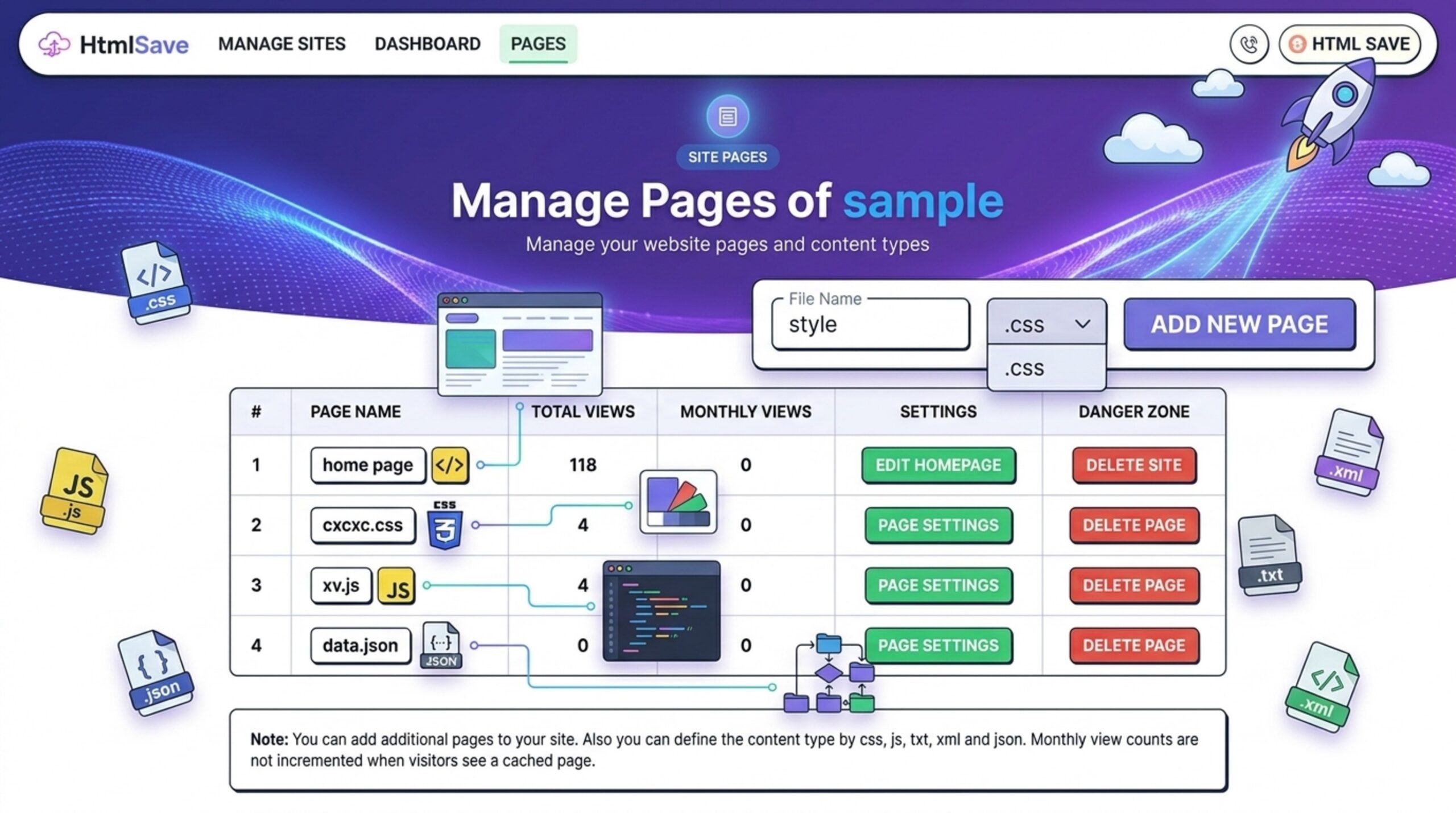Click the File Name input containing style
Viewport: 1456px width, 813px height.
(871, 324)
